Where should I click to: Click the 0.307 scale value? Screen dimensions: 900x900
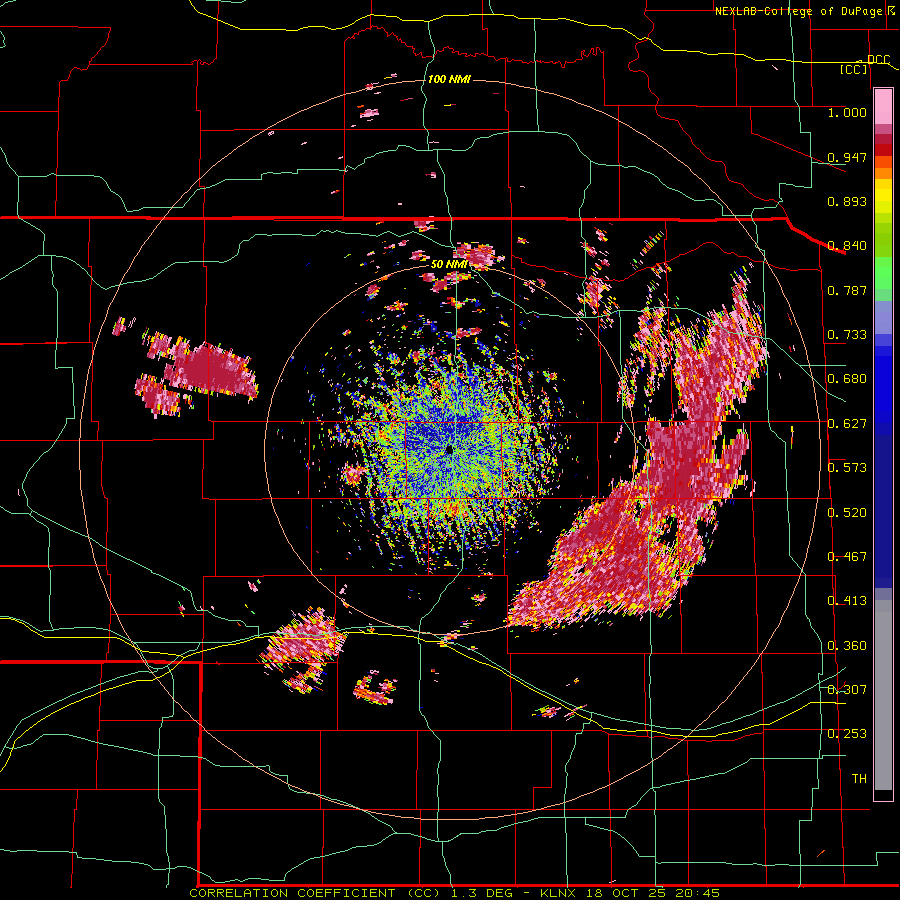coord(847,690)
